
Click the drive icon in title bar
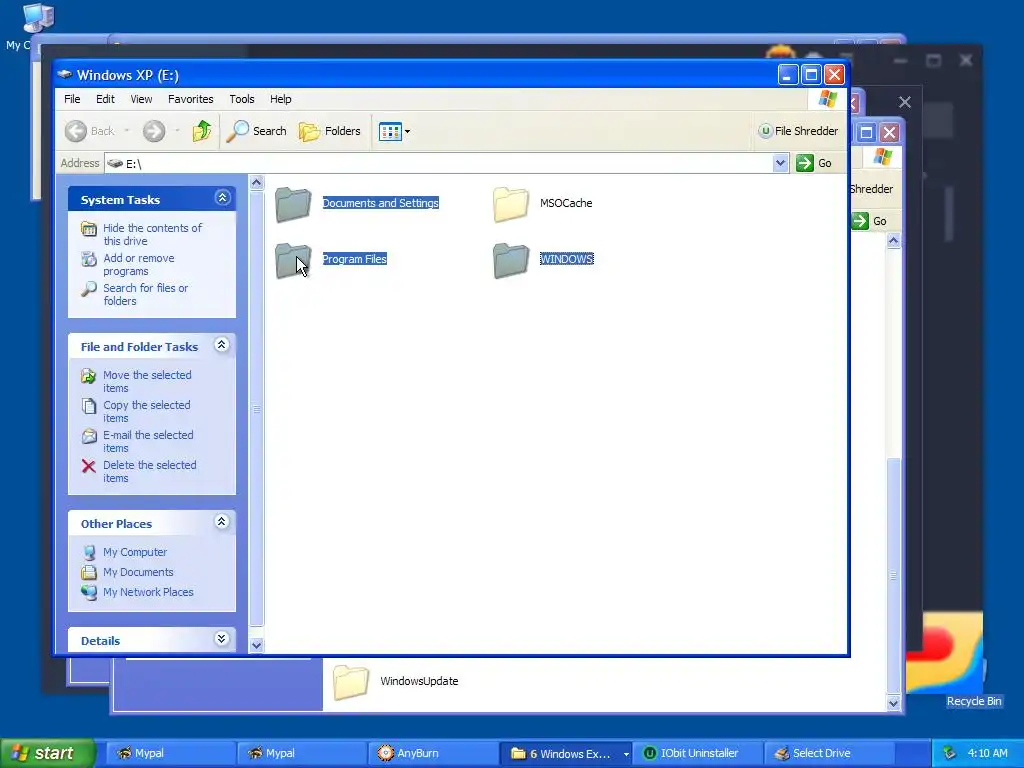(x=65, y=74)
